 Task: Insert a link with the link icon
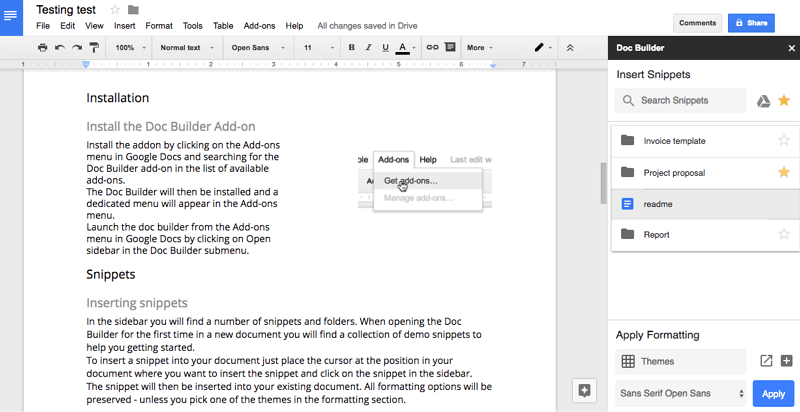click(432, 47)
